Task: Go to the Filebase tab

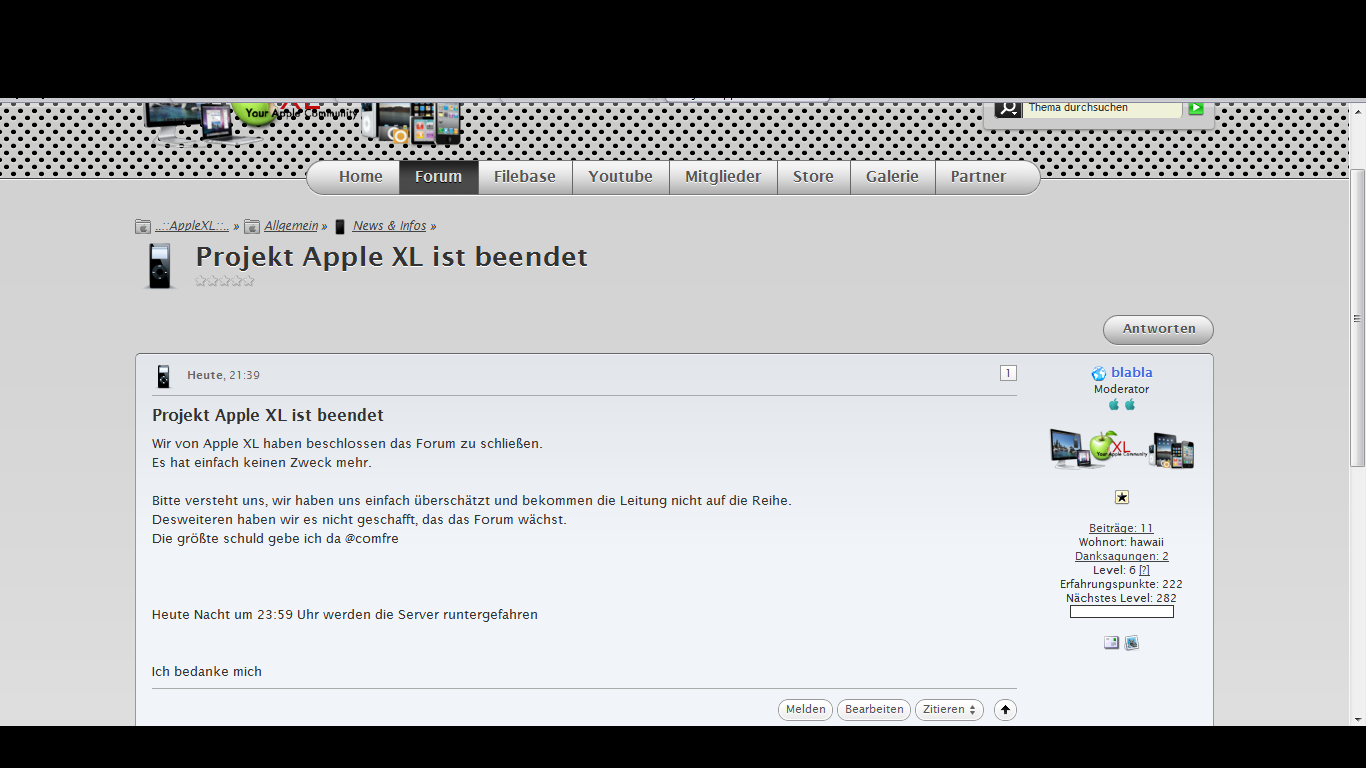Action: pos(525,177)
